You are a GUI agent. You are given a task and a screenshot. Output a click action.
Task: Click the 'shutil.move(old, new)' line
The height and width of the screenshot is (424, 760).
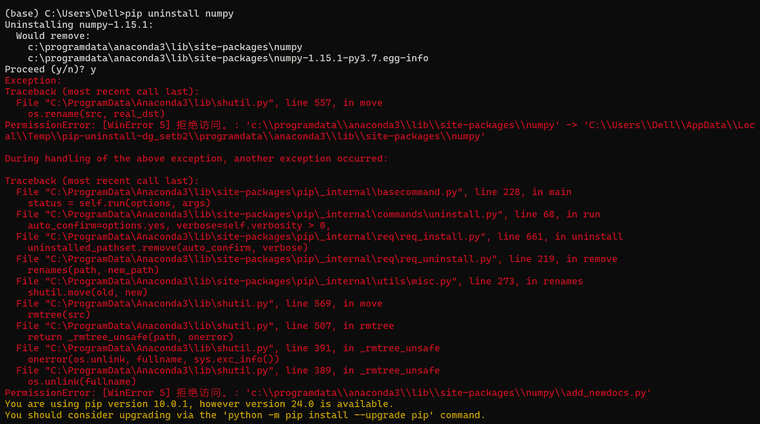click(88, 292)
